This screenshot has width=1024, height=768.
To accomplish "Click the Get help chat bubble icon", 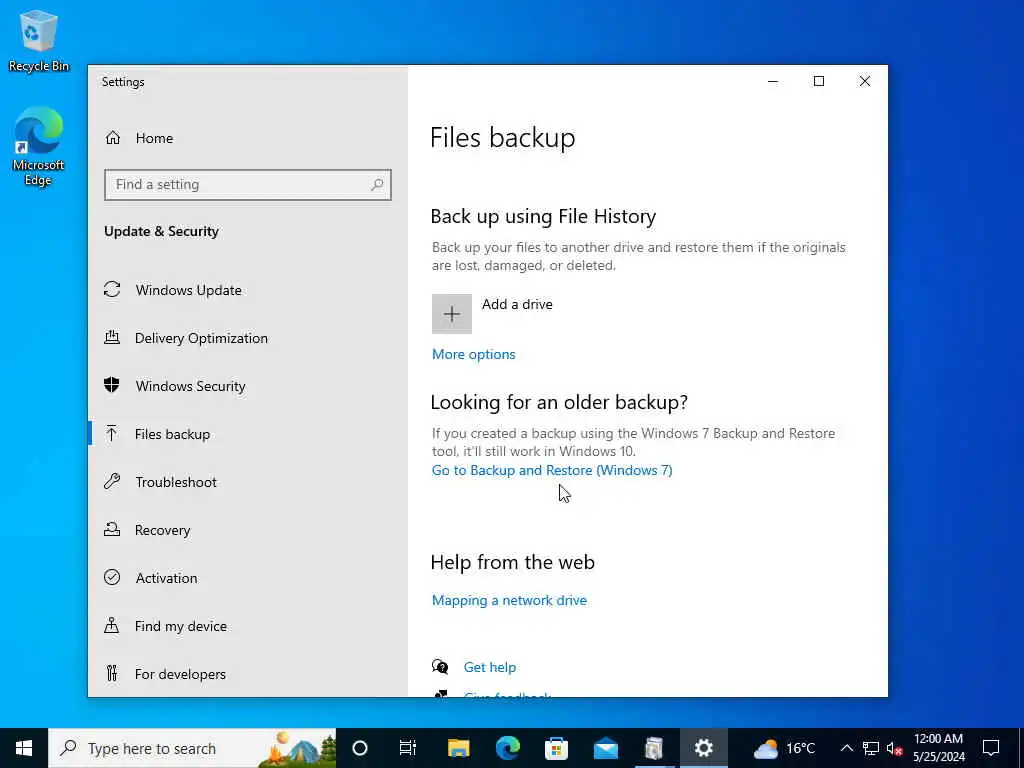I will coord(440,667).
